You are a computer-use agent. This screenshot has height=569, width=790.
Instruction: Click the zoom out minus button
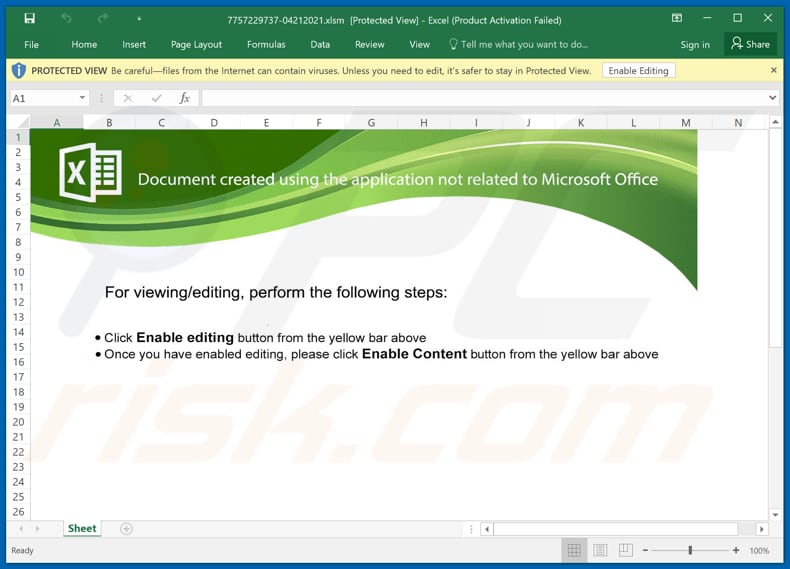coord(645,550)
